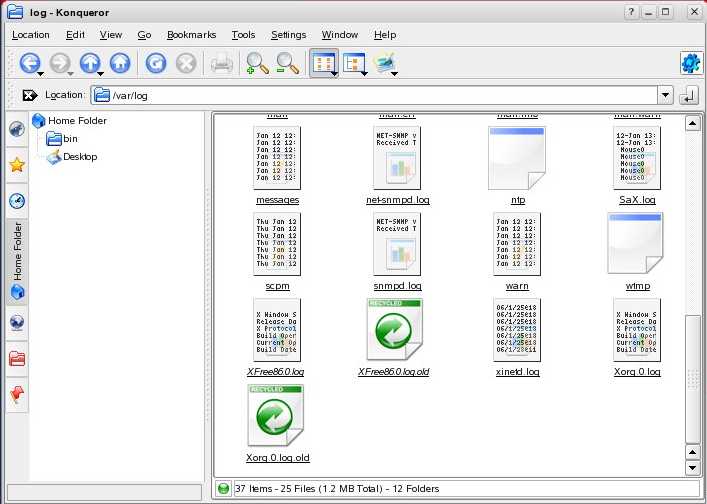Image resolution: width=707 pixels, height=504 pixels.
Task: Click the xinetd.log file label
Action: [517, 371]
